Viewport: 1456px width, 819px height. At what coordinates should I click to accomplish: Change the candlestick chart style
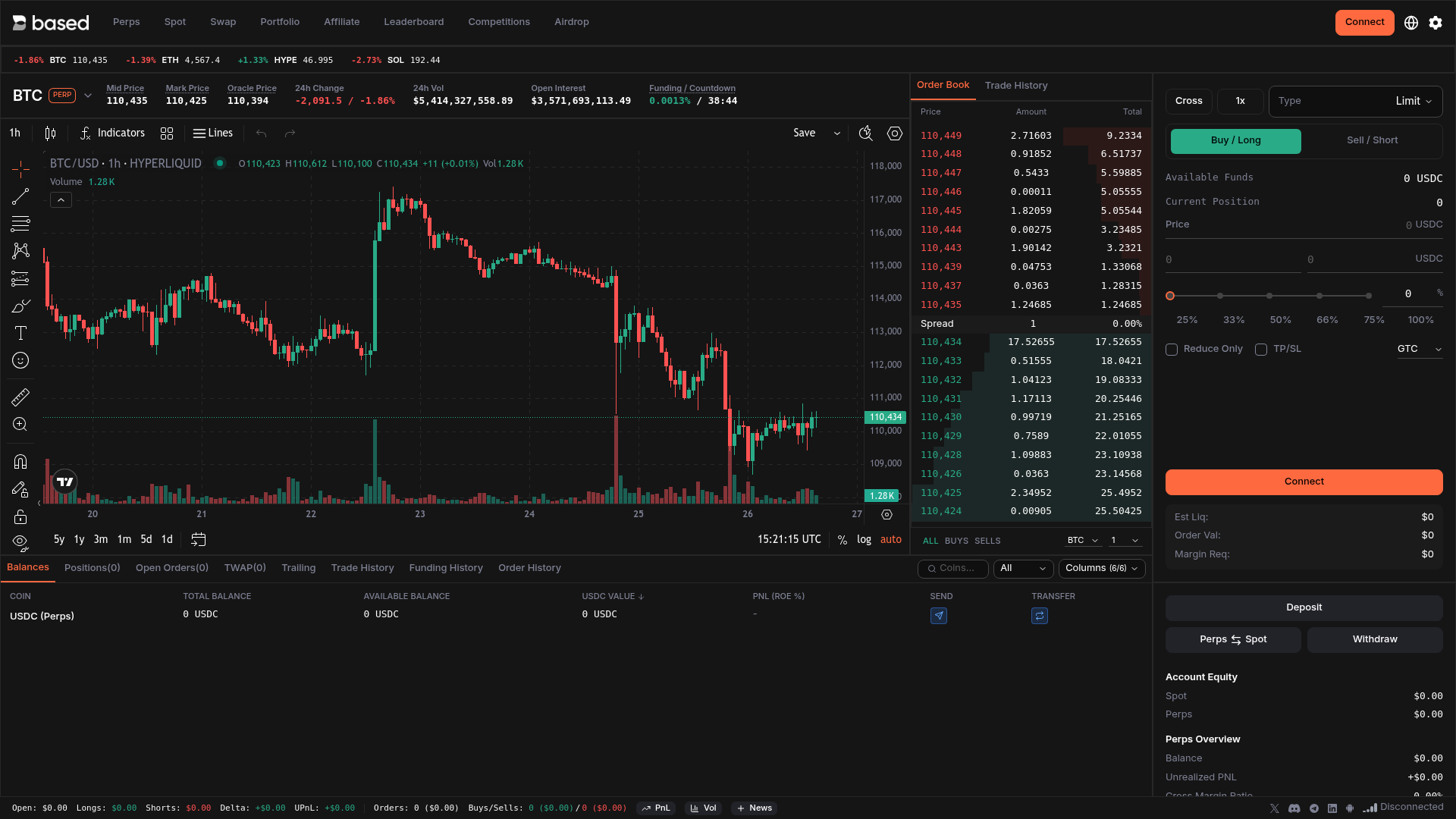[x=51, y=133]
